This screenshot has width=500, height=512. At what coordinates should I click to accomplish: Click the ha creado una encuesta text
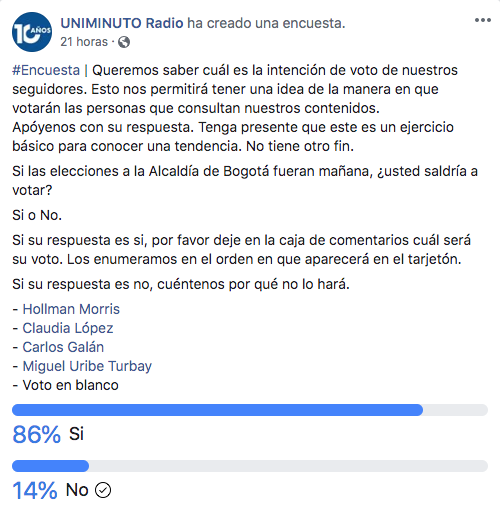266,23
